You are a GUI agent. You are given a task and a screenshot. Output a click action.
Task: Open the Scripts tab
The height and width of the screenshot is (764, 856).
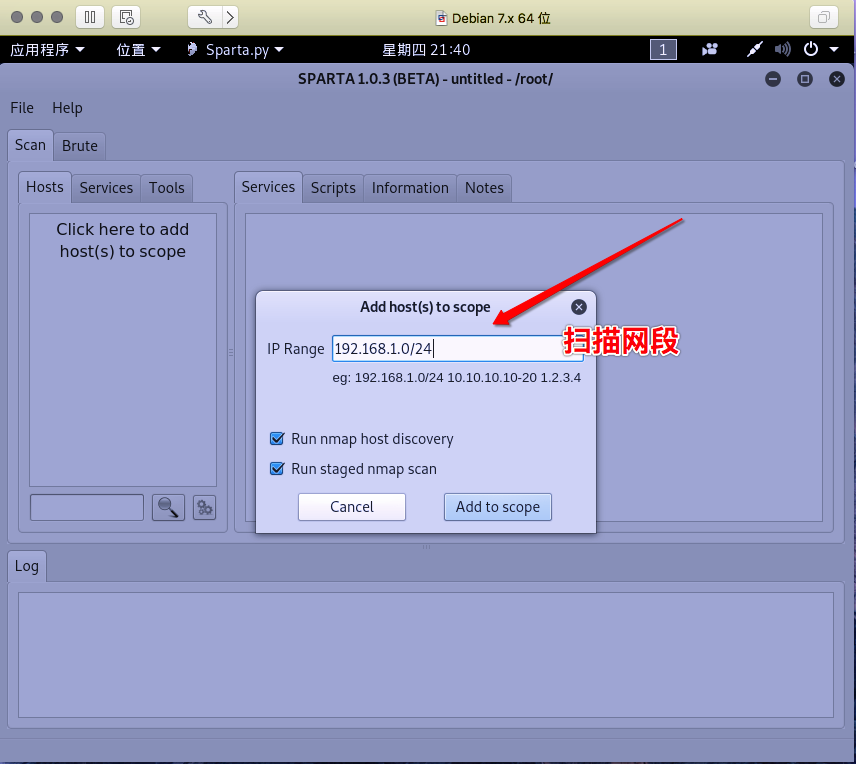click(x=333, y=188)
